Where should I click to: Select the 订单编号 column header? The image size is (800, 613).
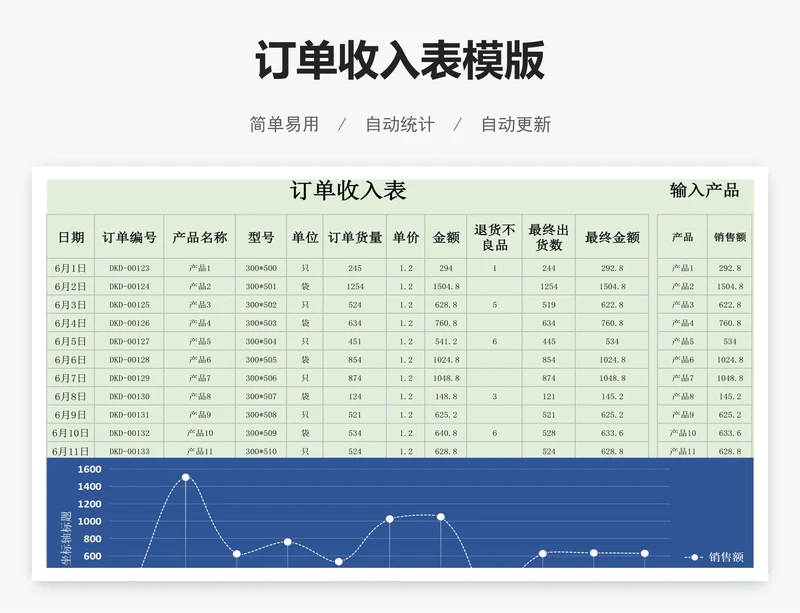coord(129,237)
